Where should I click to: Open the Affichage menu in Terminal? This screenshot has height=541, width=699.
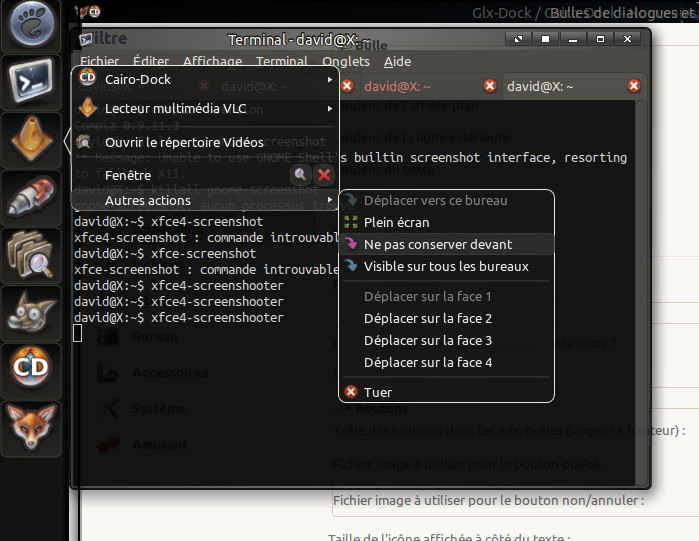(213, 61)
